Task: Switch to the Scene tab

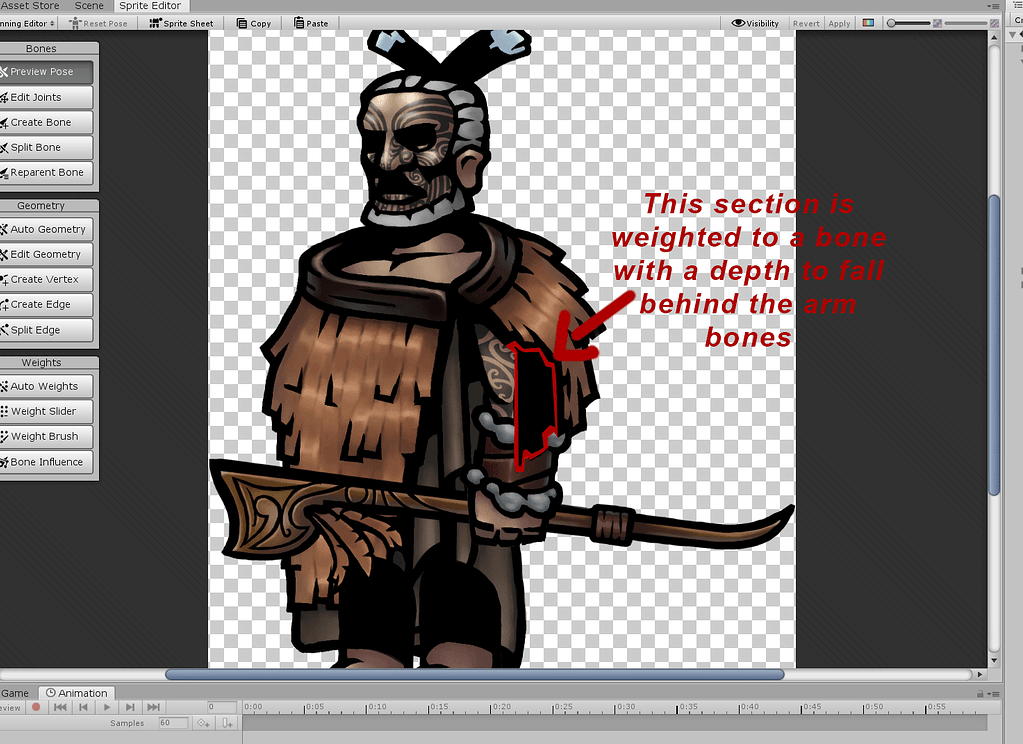Action: (x=89, y=6)
